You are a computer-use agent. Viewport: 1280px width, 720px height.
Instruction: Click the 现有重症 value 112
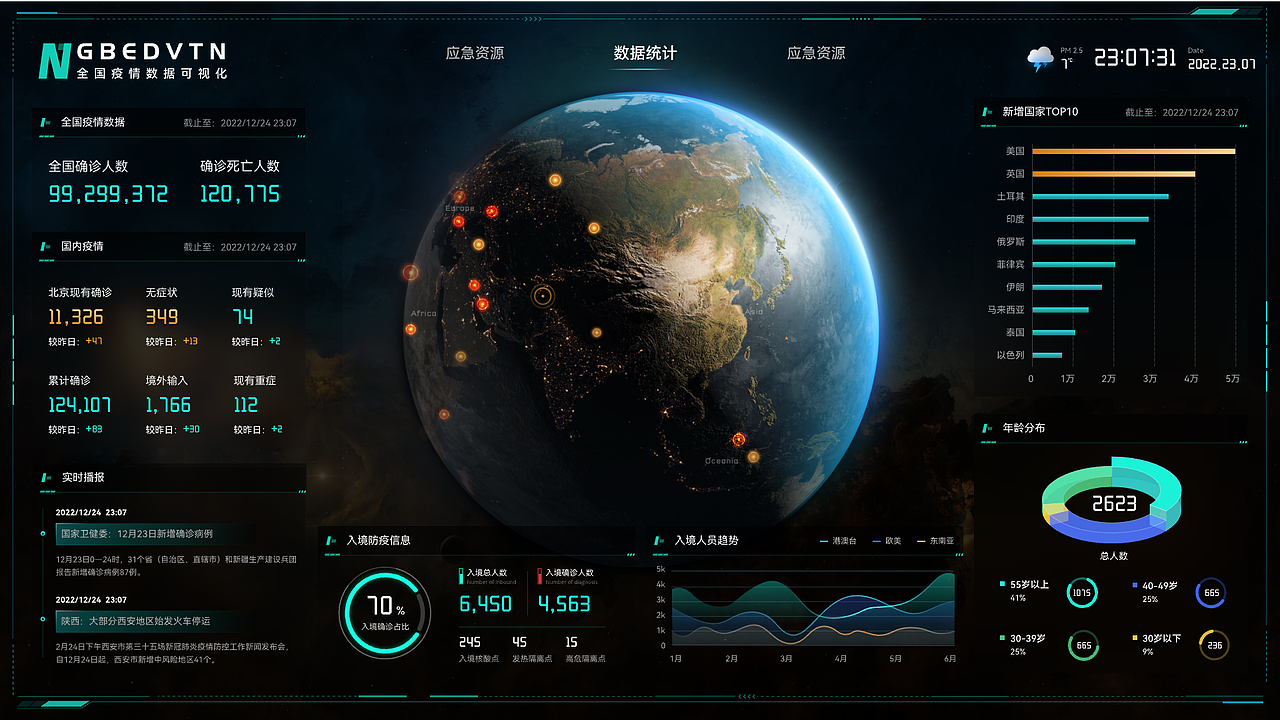coord(246,405)
